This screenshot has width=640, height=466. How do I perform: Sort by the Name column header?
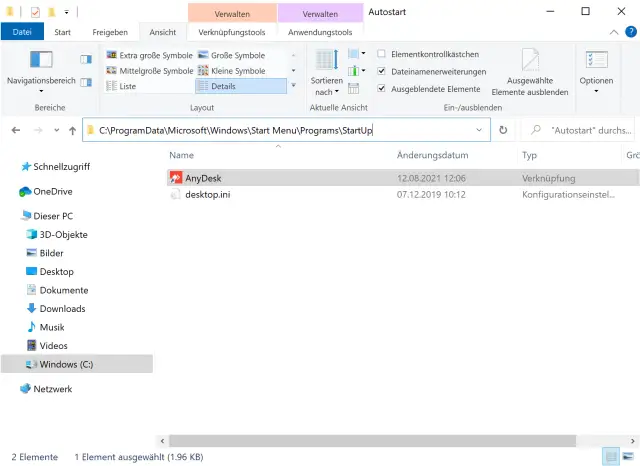click(182, 155)
